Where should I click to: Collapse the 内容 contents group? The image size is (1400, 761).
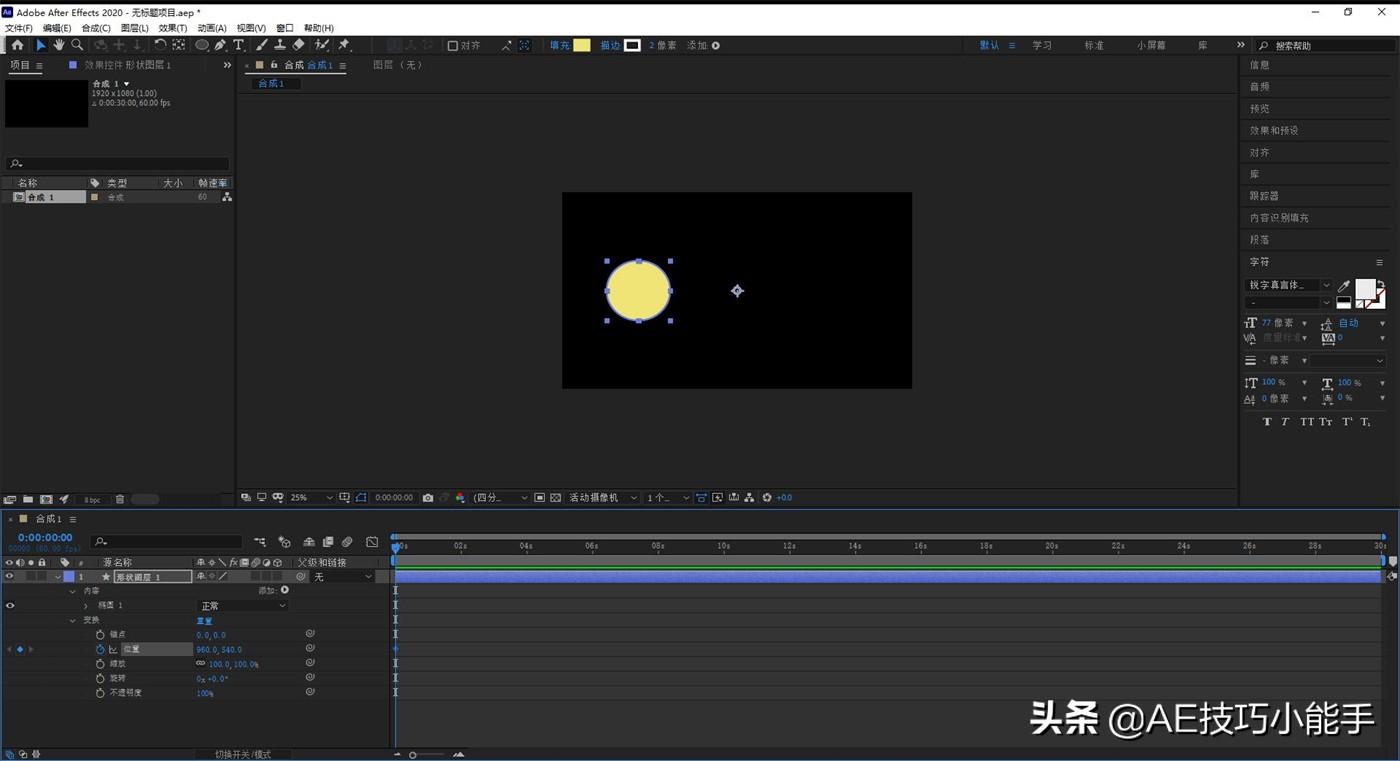[73, 591]
